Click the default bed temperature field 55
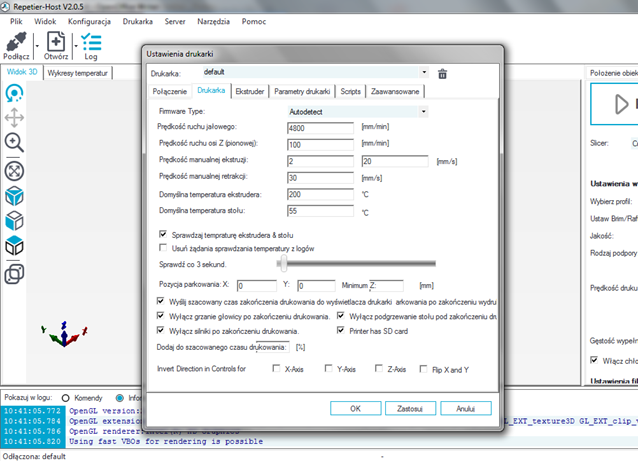 [320, 211]
